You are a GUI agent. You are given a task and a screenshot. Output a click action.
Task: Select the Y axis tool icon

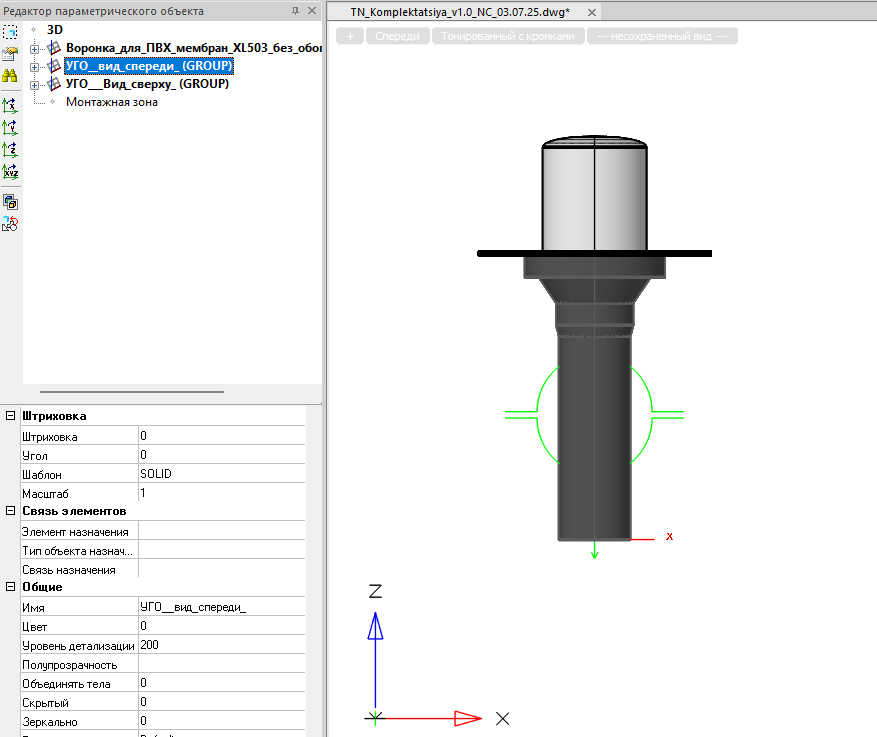coord(10,127)
